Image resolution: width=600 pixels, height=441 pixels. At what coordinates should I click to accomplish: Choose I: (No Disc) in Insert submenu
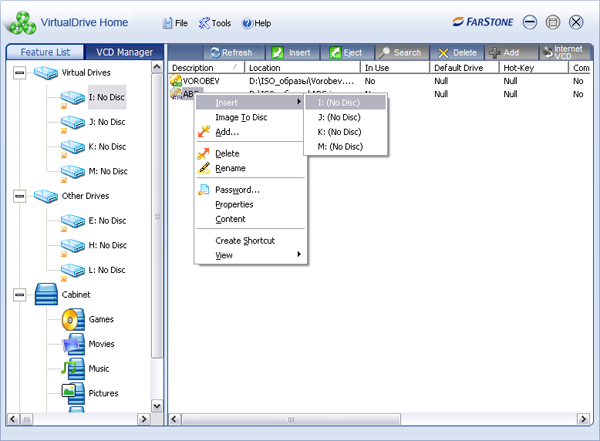click(x=345, y=103)
